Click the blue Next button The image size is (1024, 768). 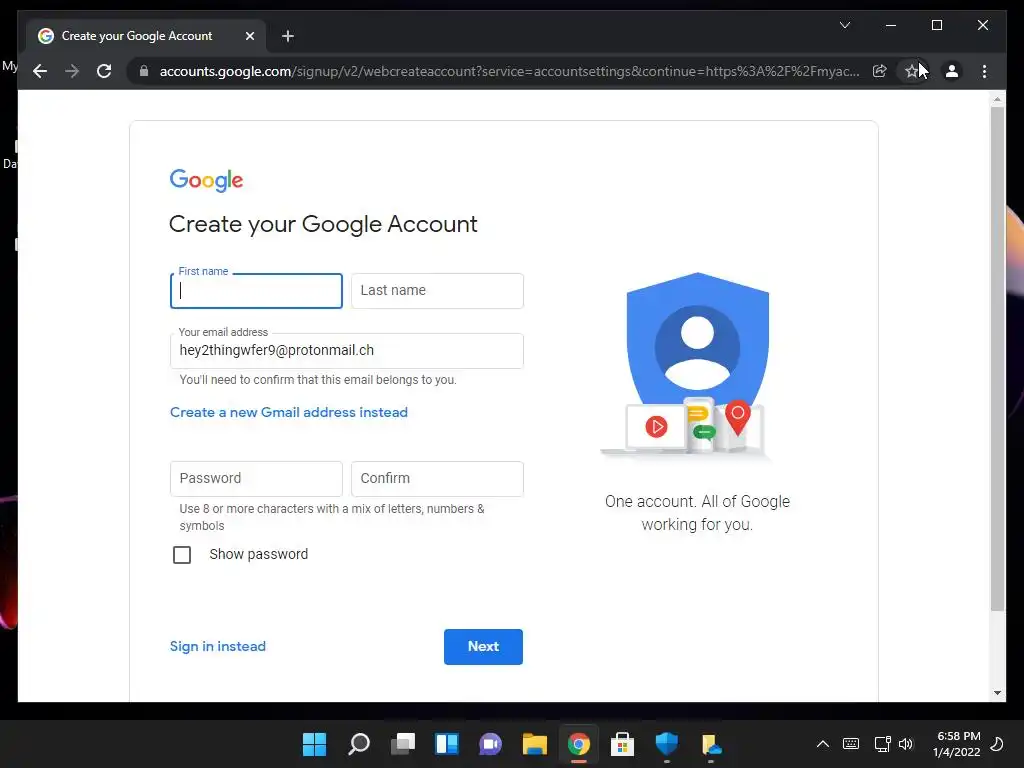coord(483,647)
